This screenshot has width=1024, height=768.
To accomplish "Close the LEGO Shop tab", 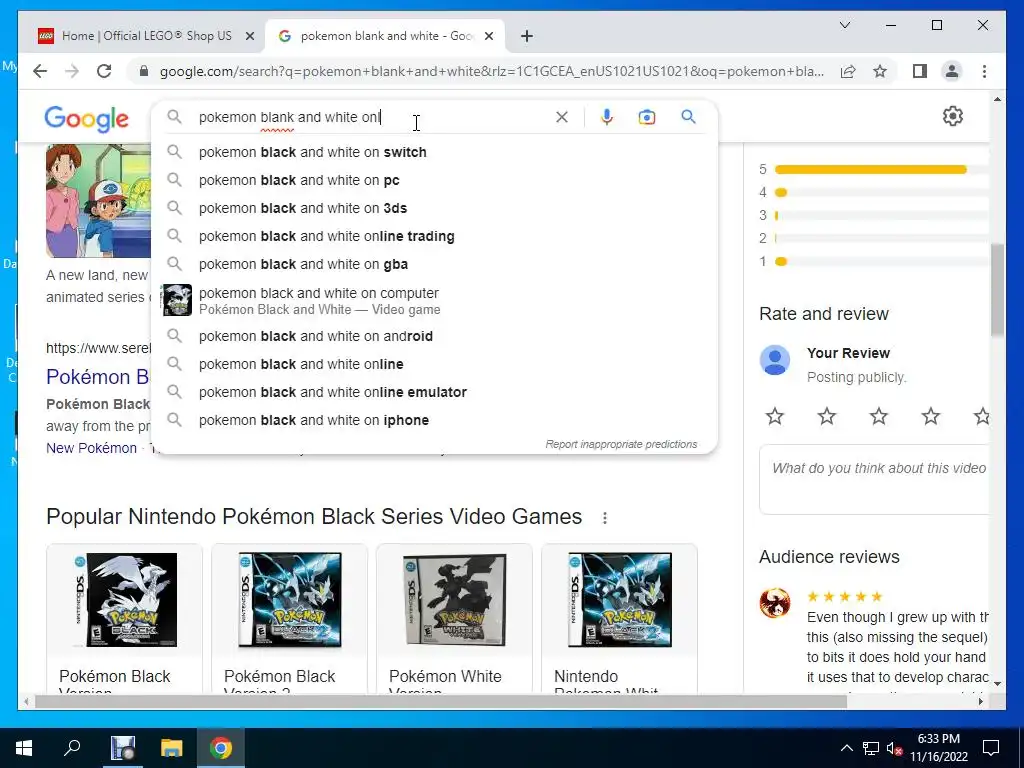I will click(x=249, y=36).
